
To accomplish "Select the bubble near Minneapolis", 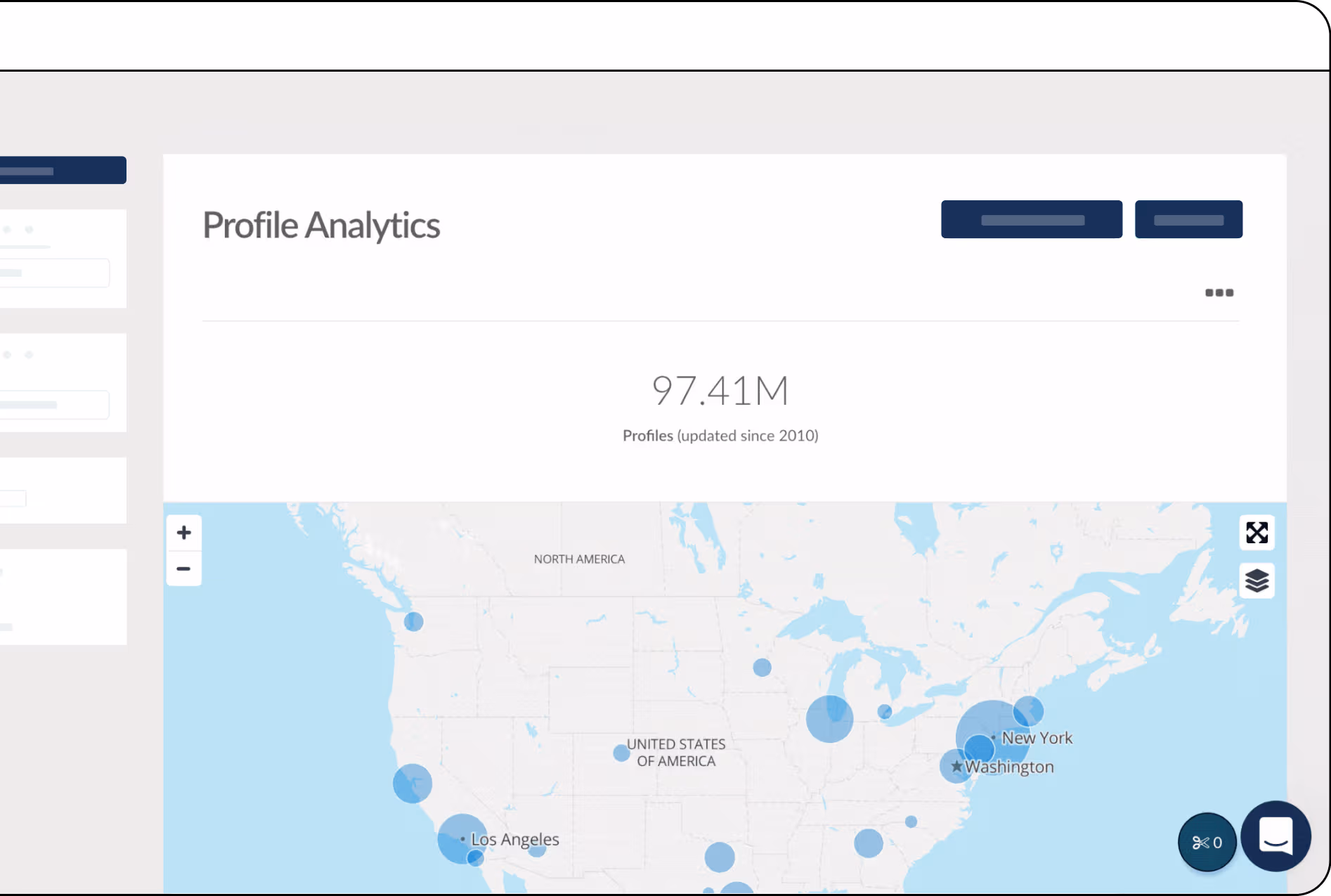I will click(762, 667).
